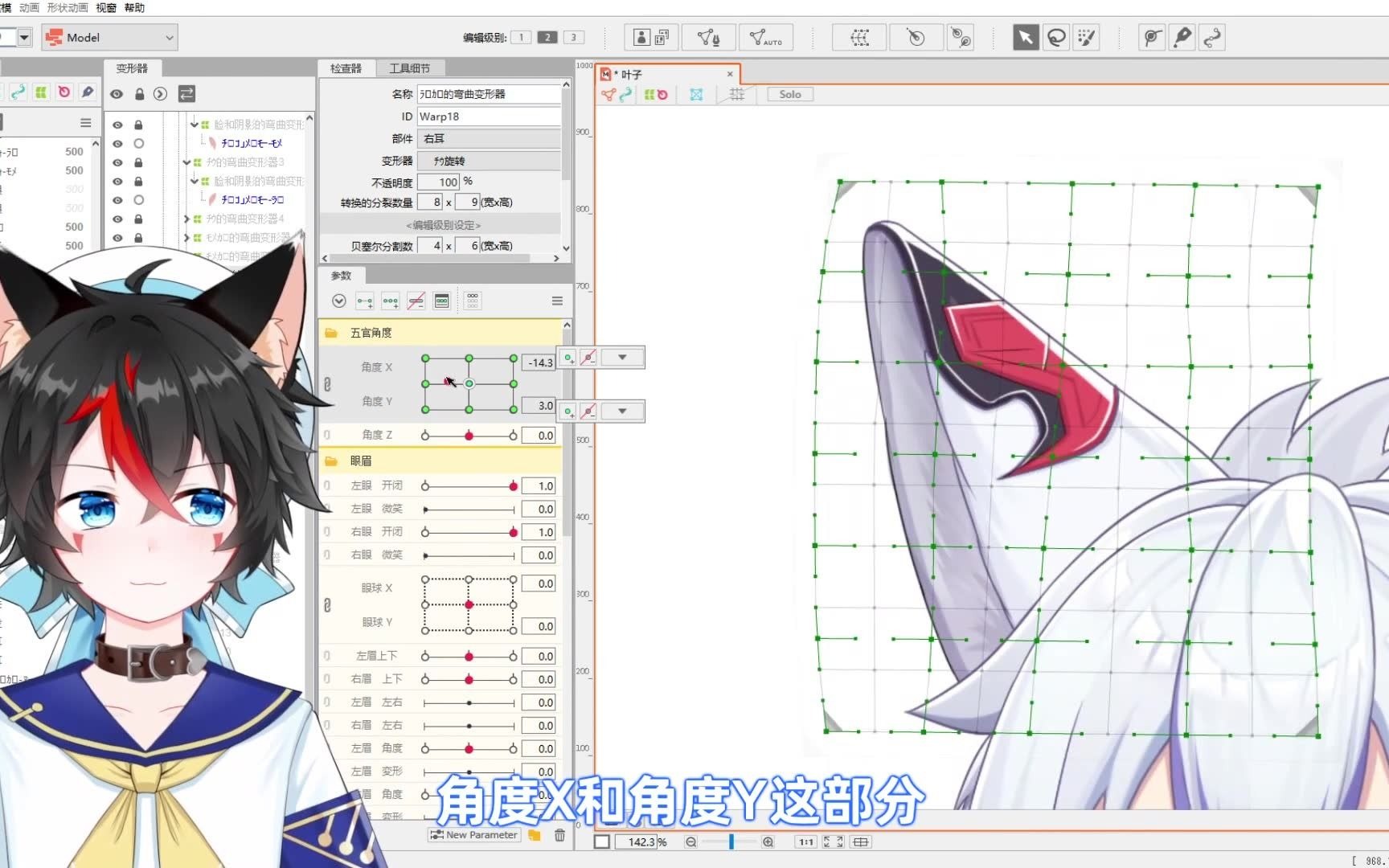Click the New Parameter button

click(x=474, y=835)
